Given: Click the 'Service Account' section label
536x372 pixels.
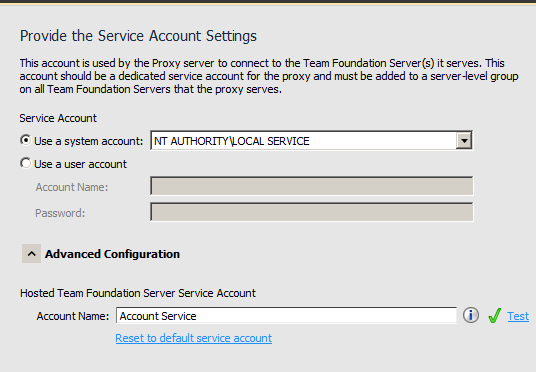Looking at the screenshot, I should [58, 118].
